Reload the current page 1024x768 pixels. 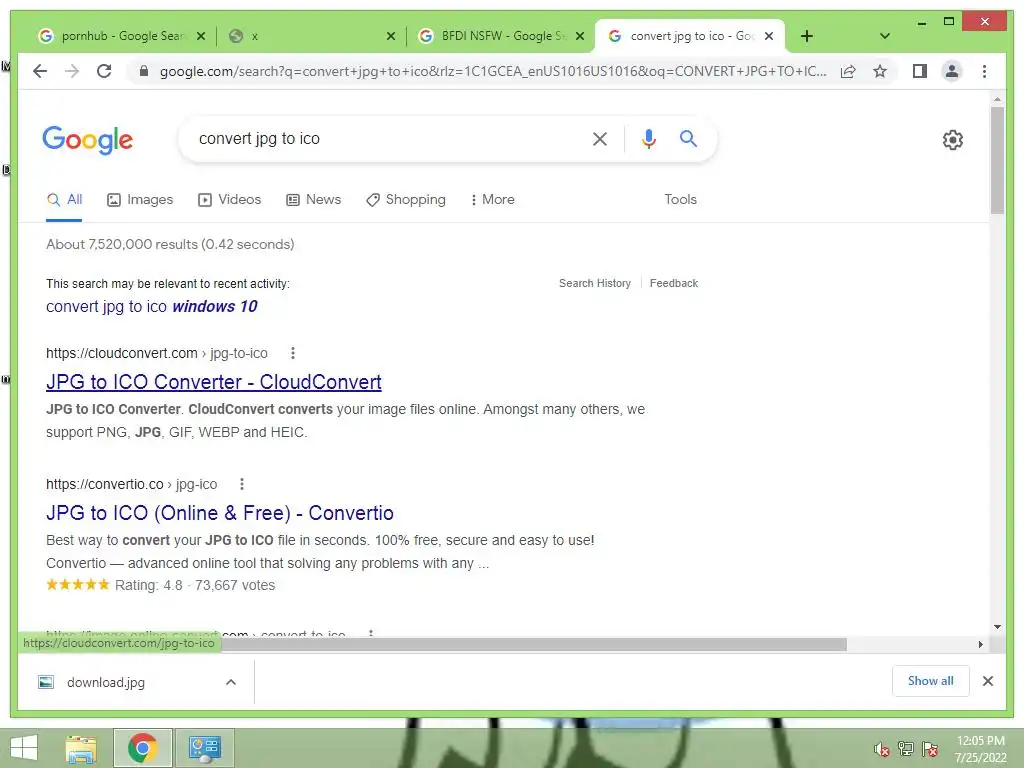pyautogui.click(x=104, y=71)
